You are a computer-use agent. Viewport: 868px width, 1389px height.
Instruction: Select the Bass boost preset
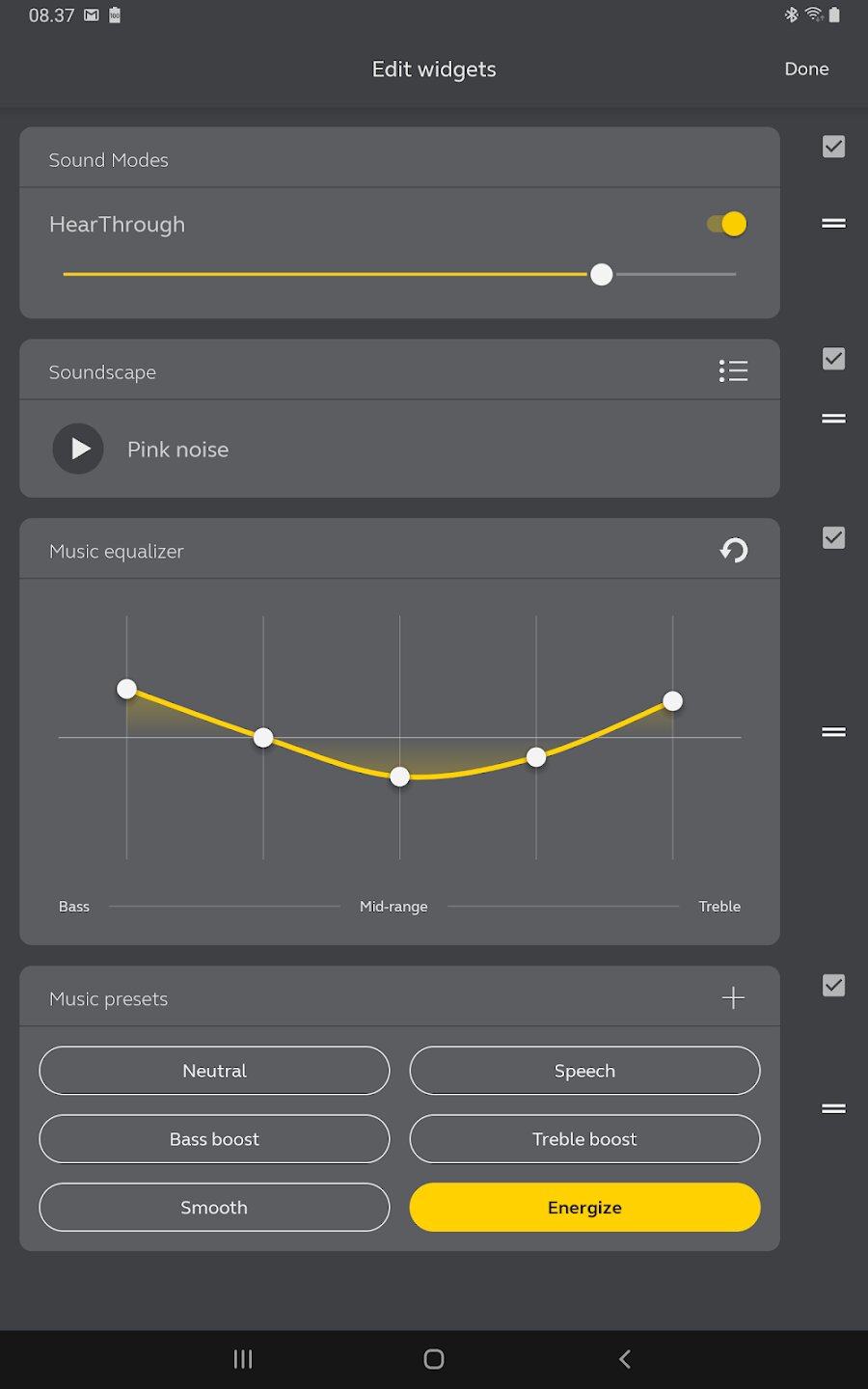pyautogui.click(x=214, y=1139)
